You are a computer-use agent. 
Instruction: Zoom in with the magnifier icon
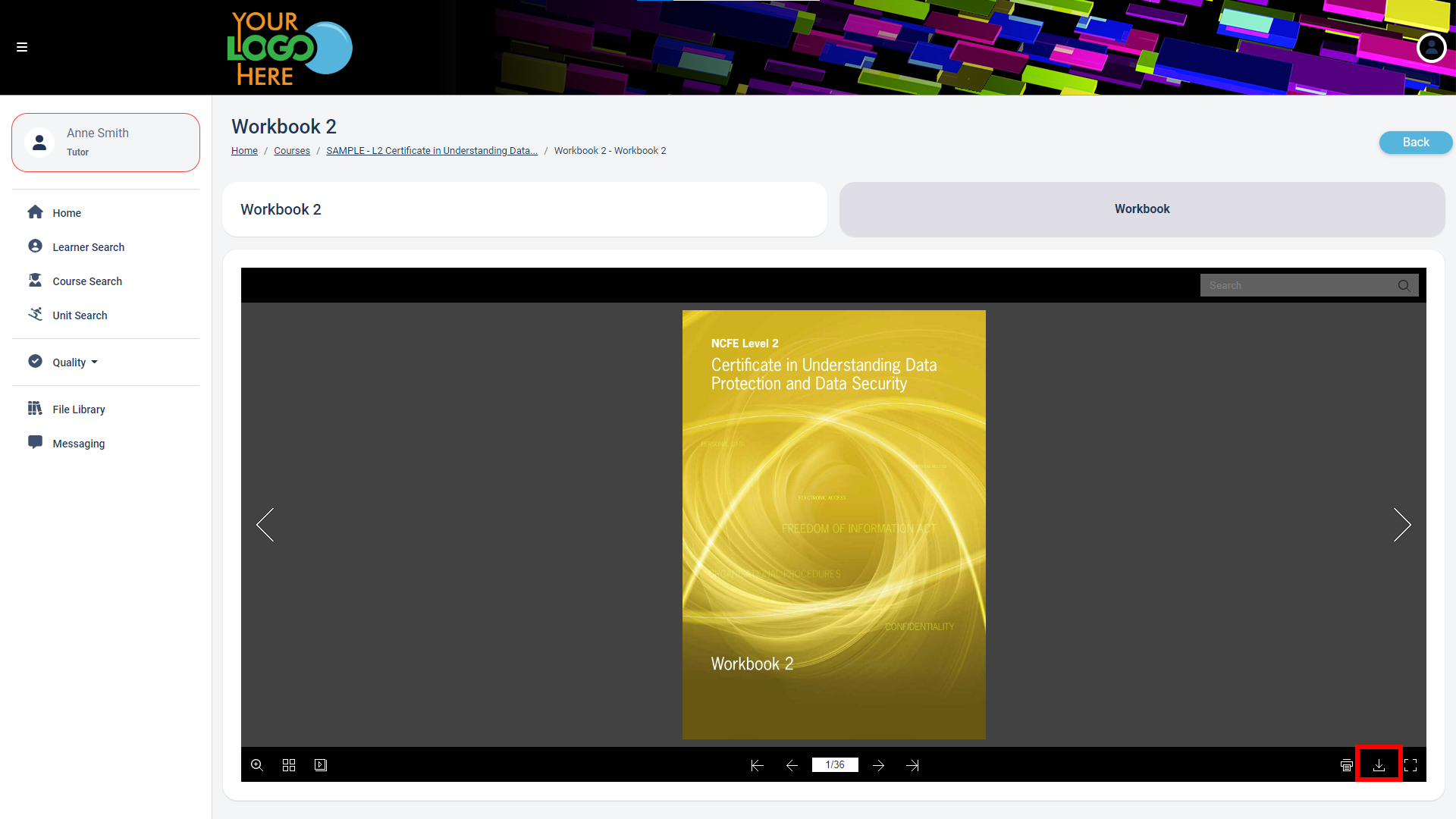click(x=257, y=765)
